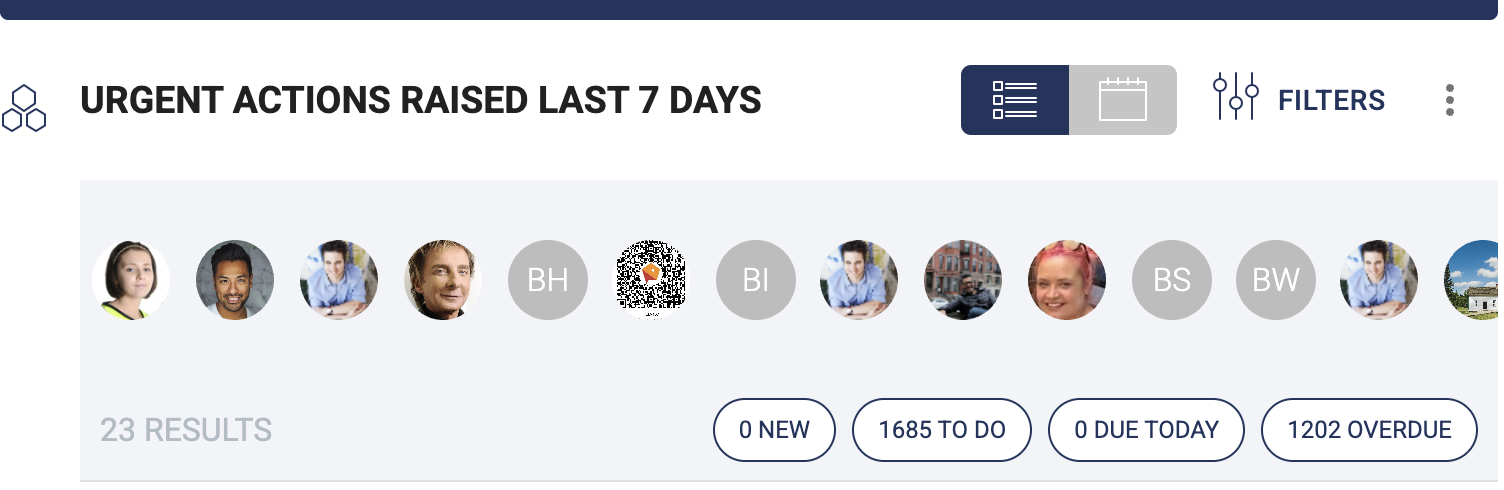Pick the bearded man avatar on grey background

pyautogui.click(x=235, y=280)
